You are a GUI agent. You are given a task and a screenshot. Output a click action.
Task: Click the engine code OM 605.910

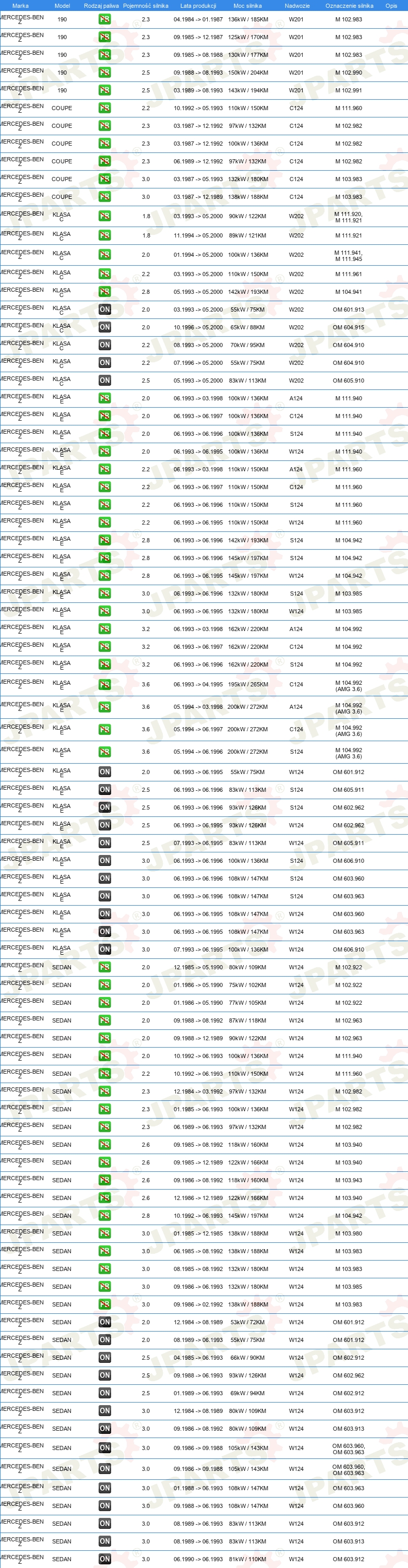coord(349,381)
